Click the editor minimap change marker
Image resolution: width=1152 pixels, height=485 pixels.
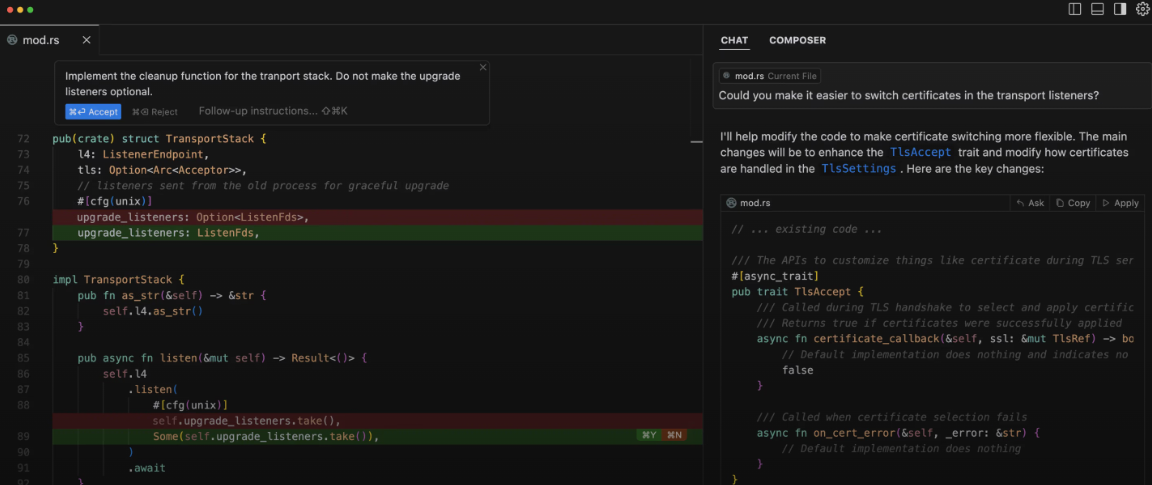[x=696, y=142]
